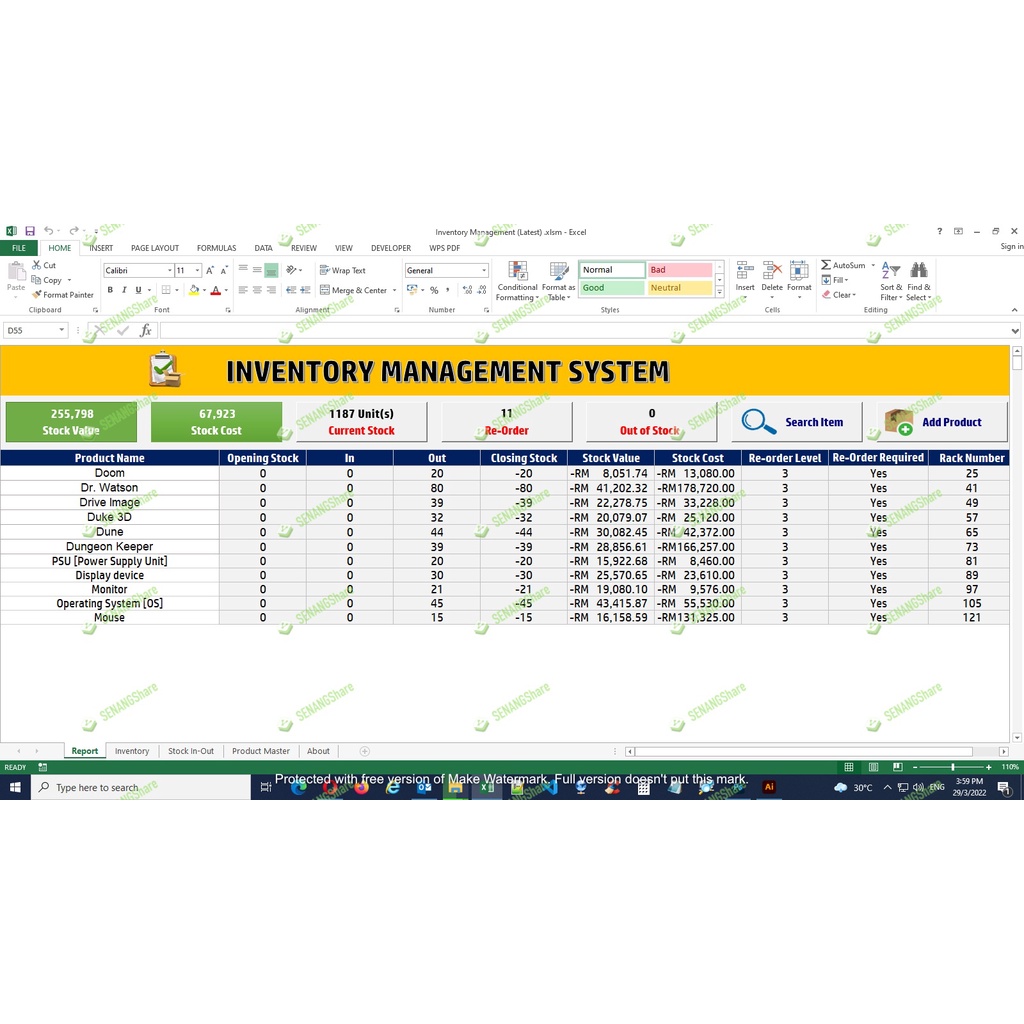Screen dimensions: 1024x1024
Task: Insert function using the fx icon
Action: click(146, 330)
